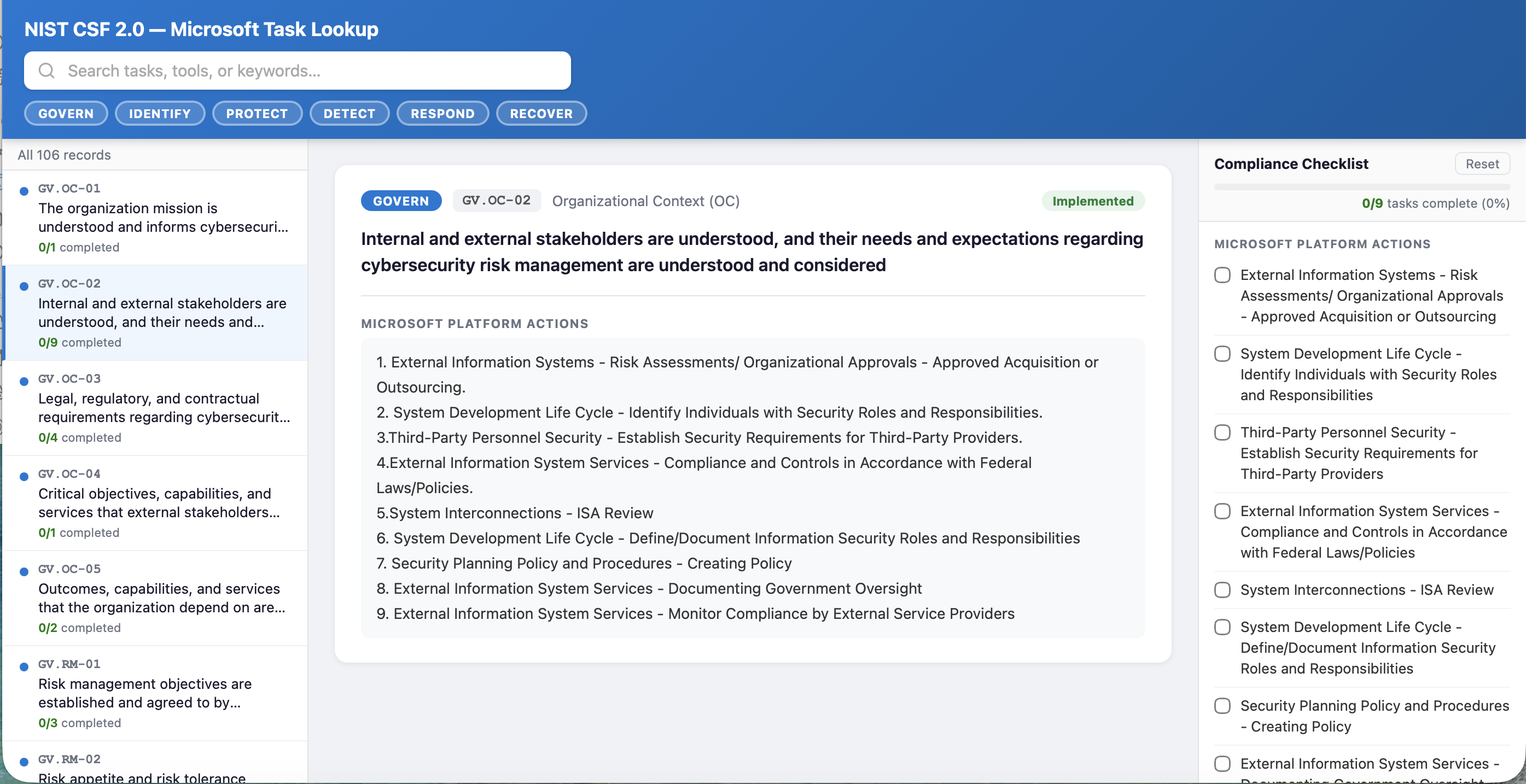Viewport: 1526px width, 784px height.
Task: Click '0/9 tasks complete (0%)' text
Action: click(x=1435, y=203)
